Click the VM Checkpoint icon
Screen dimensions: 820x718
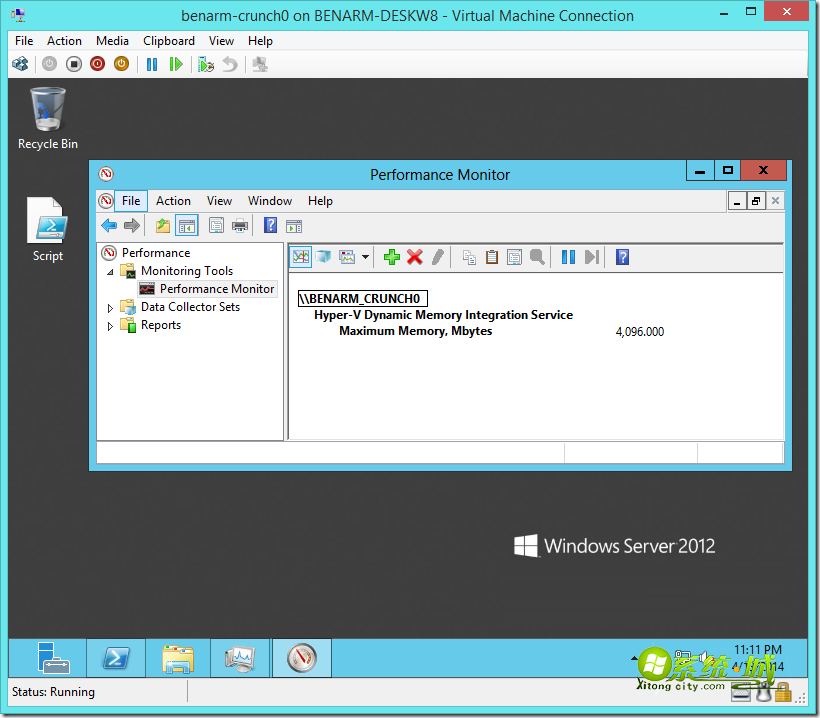[206, 64]
